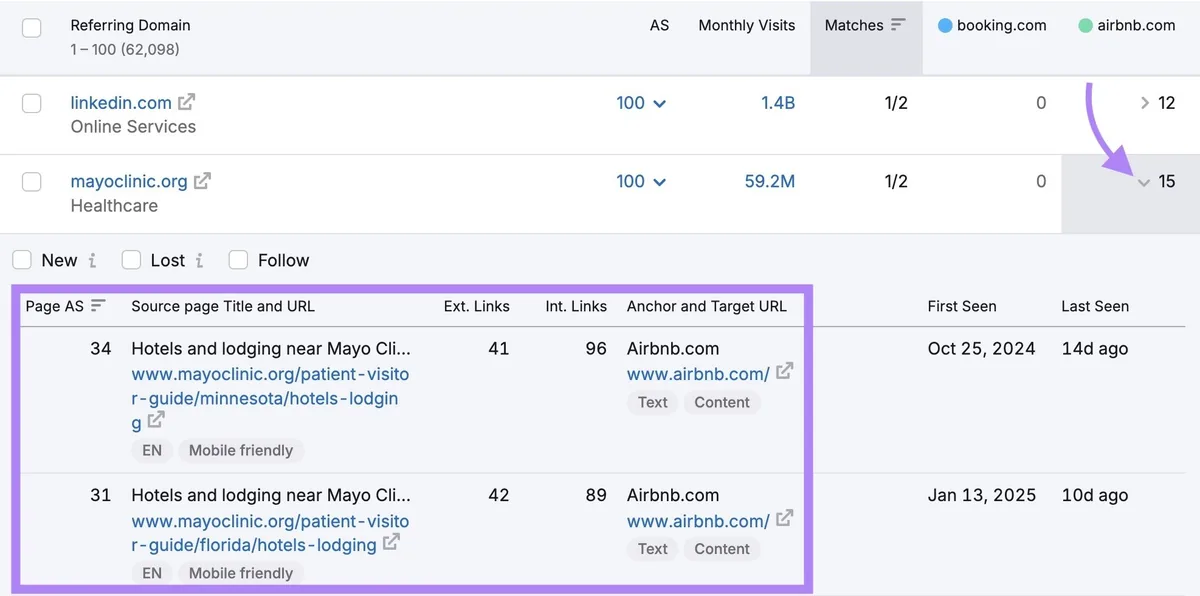Sort by Page AS icon

(98, 306)
